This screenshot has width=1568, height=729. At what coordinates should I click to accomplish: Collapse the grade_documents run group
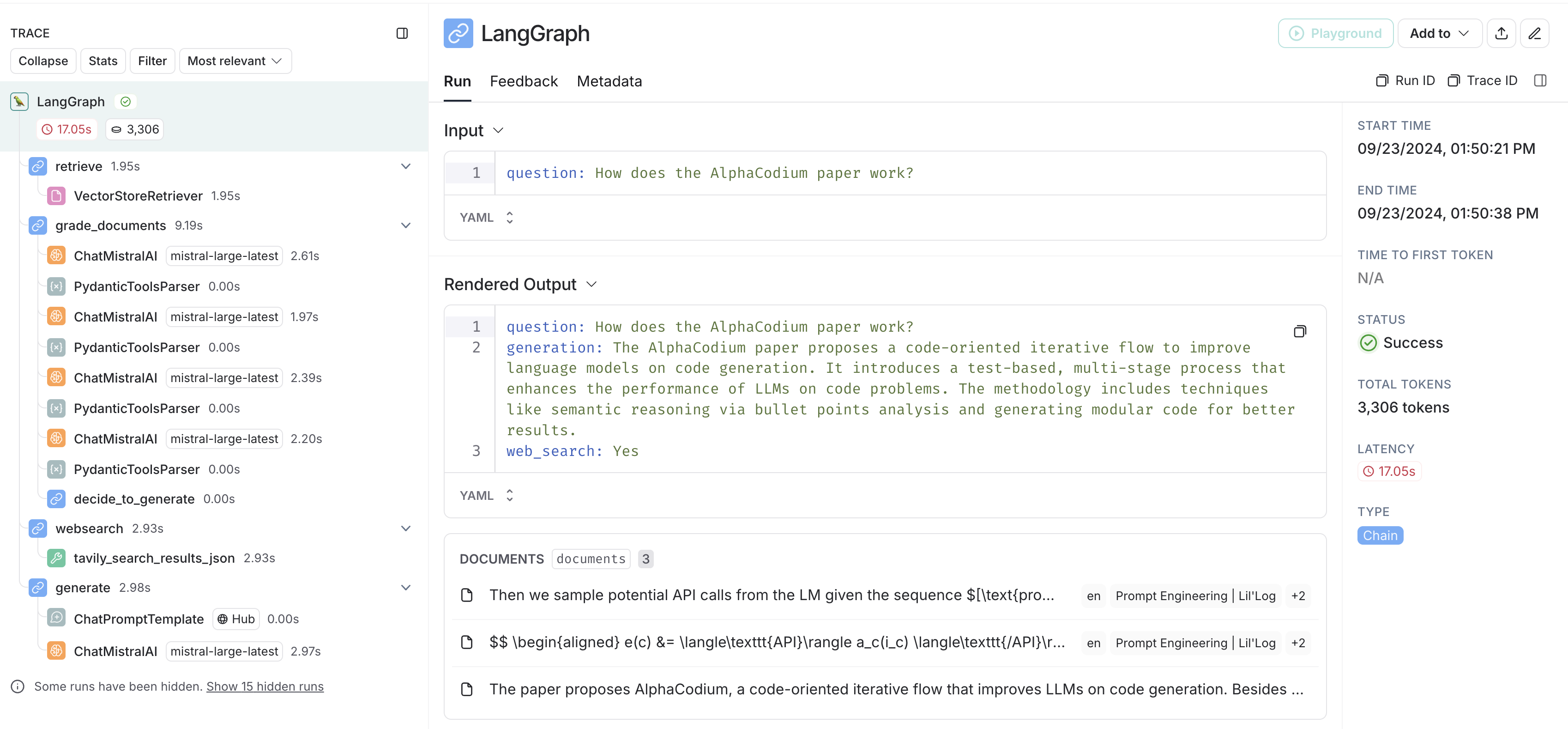click(405, 225)
